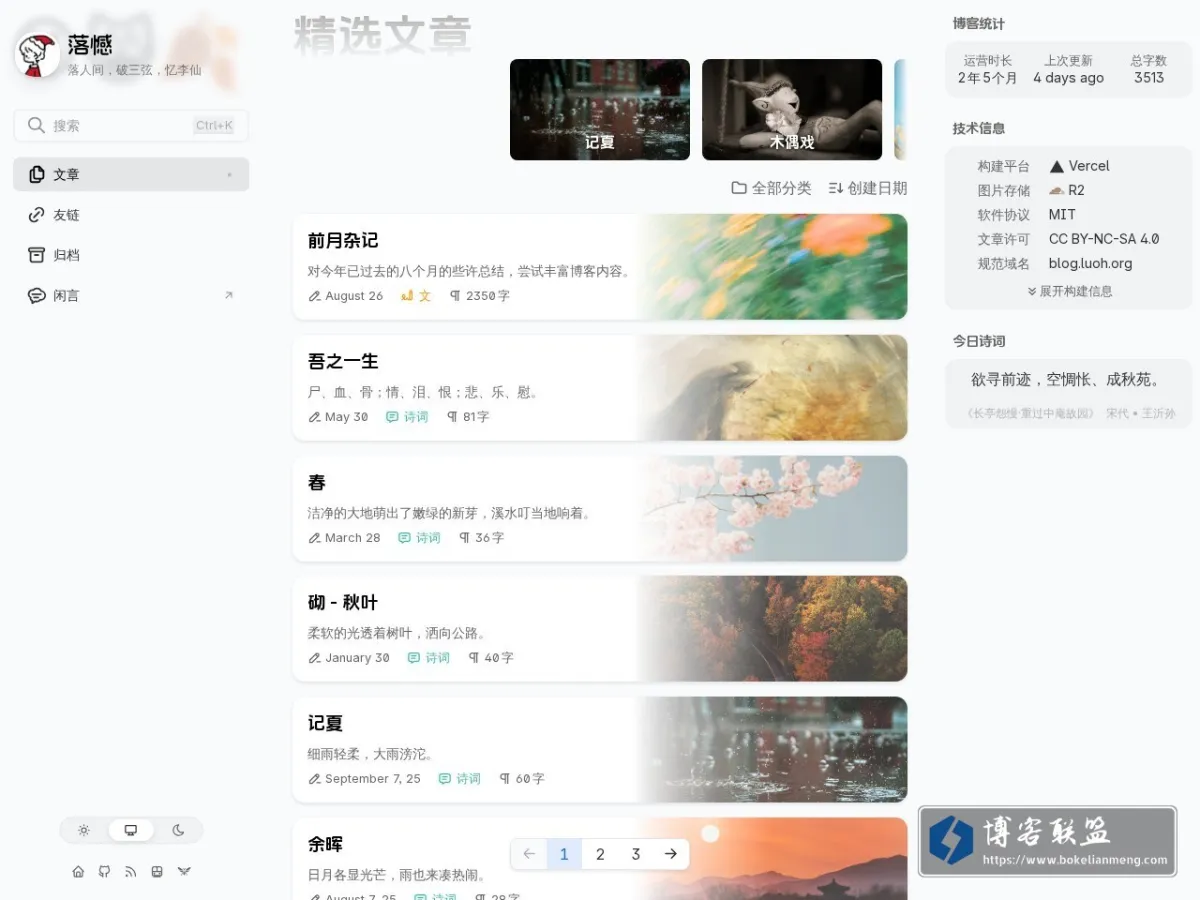Click the 诗词 tag on the 春 article
Image resolution: width=1200 pixels, height=900 pixels.
(x=419, y=538)
